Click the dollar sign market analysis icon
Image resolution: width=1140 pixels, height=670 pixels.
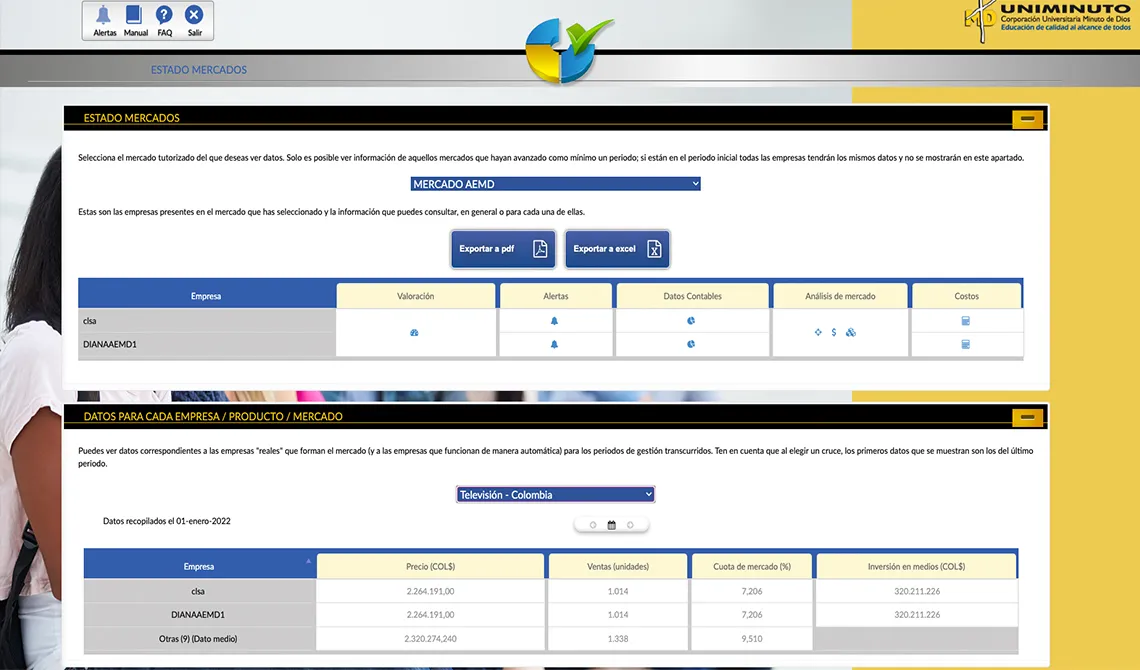pyautogui.click(x=834, y=332)
